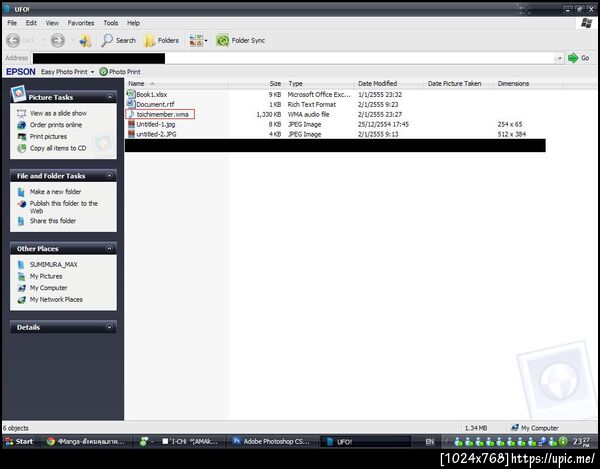The image size is (600, 469).
Task: Click the Book1.xlsx Excel file icon
Action: point(131,94)
